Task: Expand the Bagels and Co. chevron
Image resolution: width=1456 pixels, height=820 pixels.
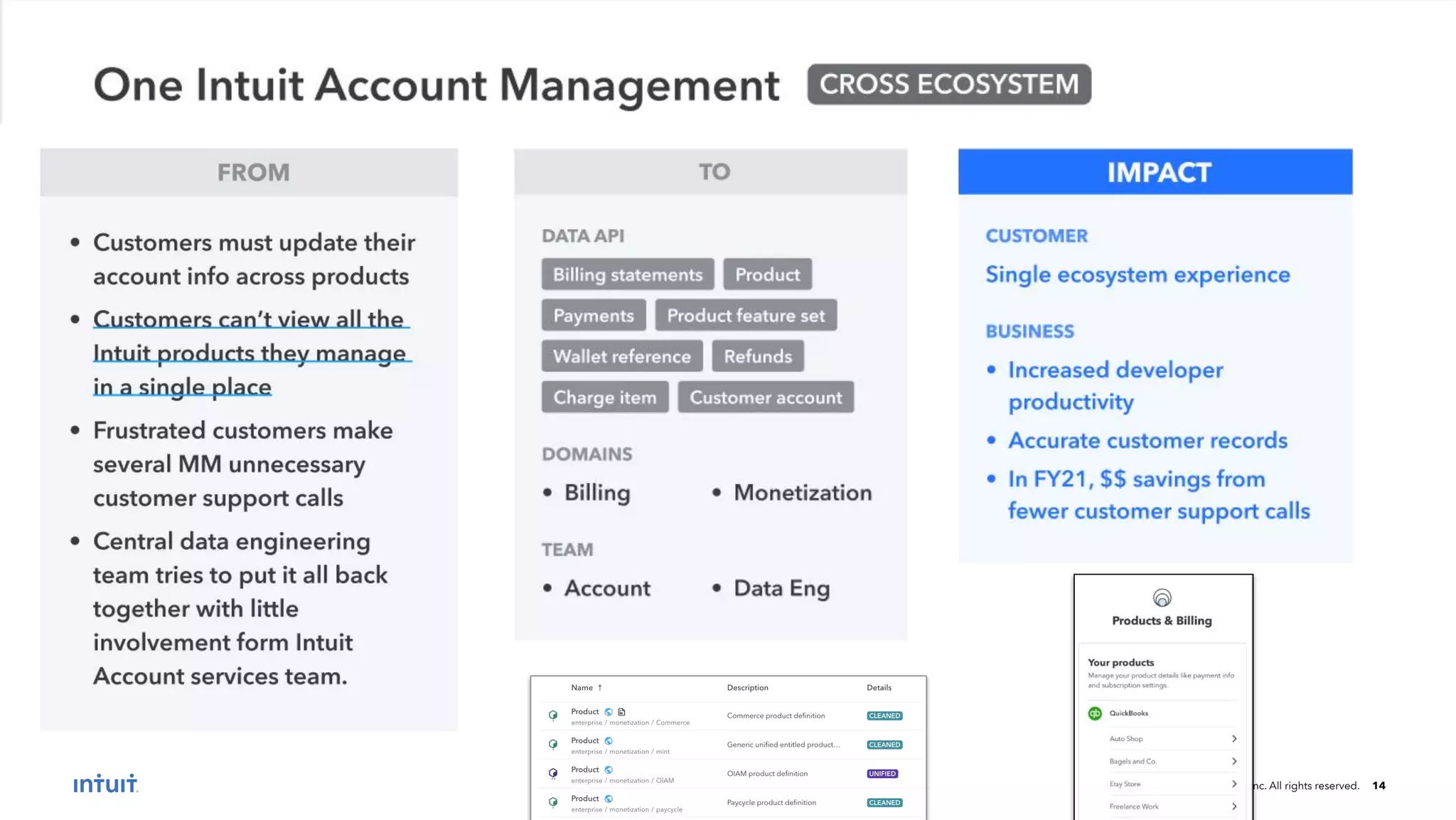Action: [x=1234, y=762]
